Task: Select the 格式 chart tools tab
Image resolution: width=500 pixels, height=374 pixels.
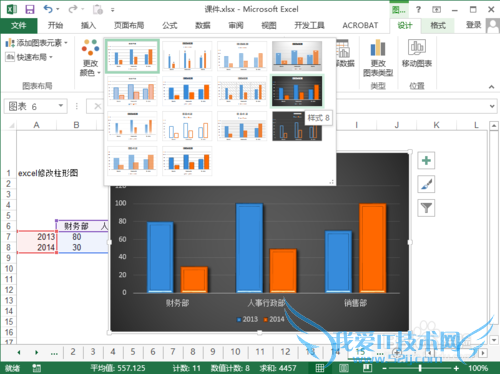Action: pos(438,25)
